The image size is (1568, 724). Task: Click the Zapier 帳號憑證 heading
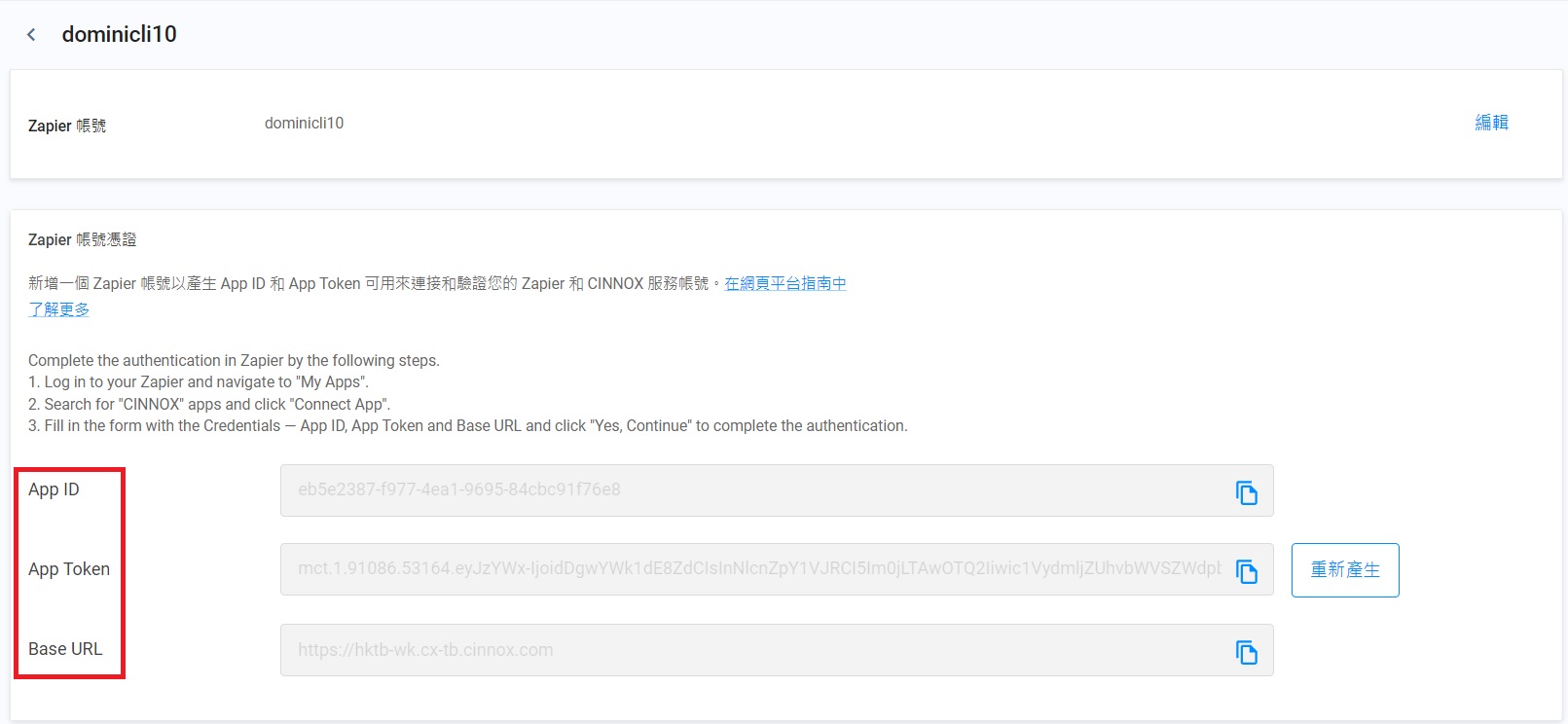83,239
